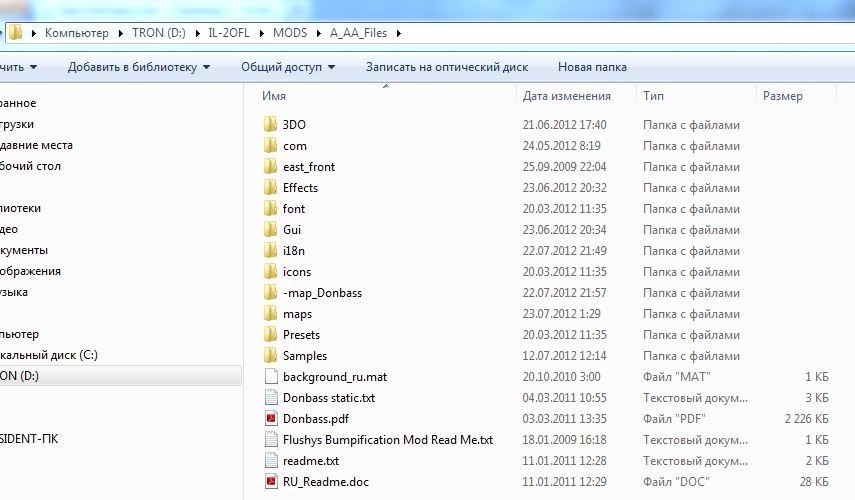
Task: Create a new folder with Новая папка
Action: (x=592, y=67)
